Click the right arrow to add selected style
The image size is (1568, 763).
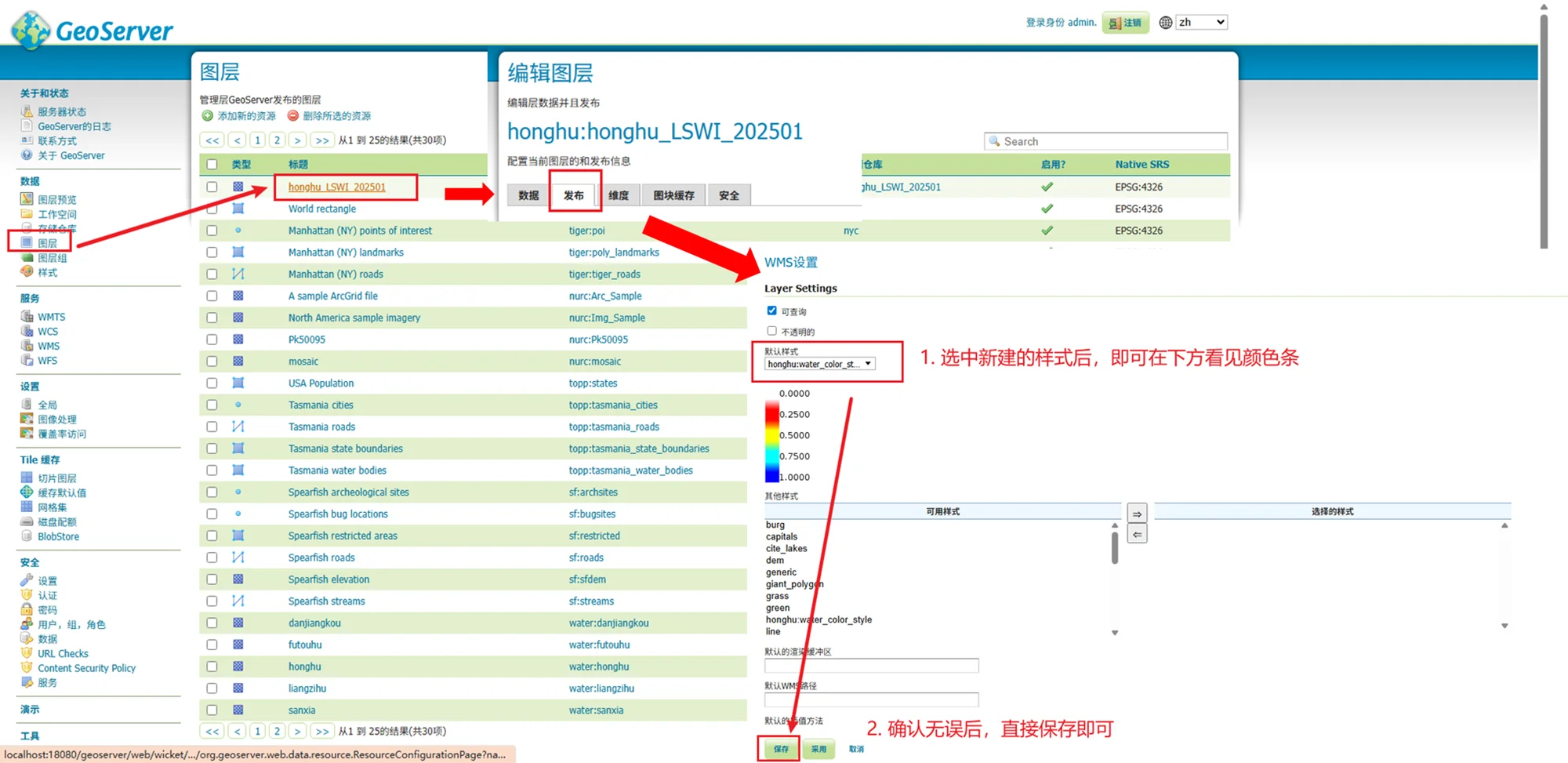point(1137,514)
